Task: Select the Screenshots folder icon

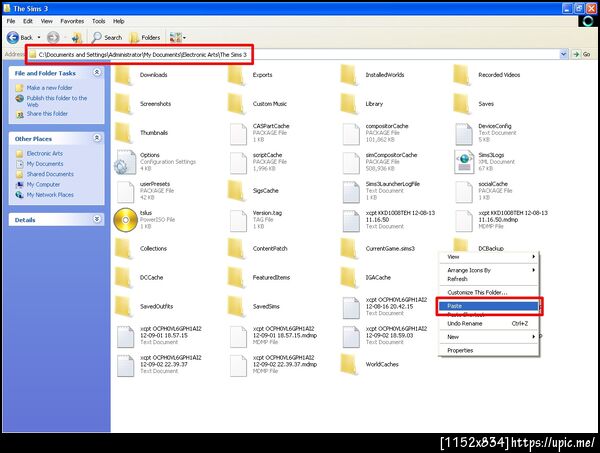Action: click(124, 104)
